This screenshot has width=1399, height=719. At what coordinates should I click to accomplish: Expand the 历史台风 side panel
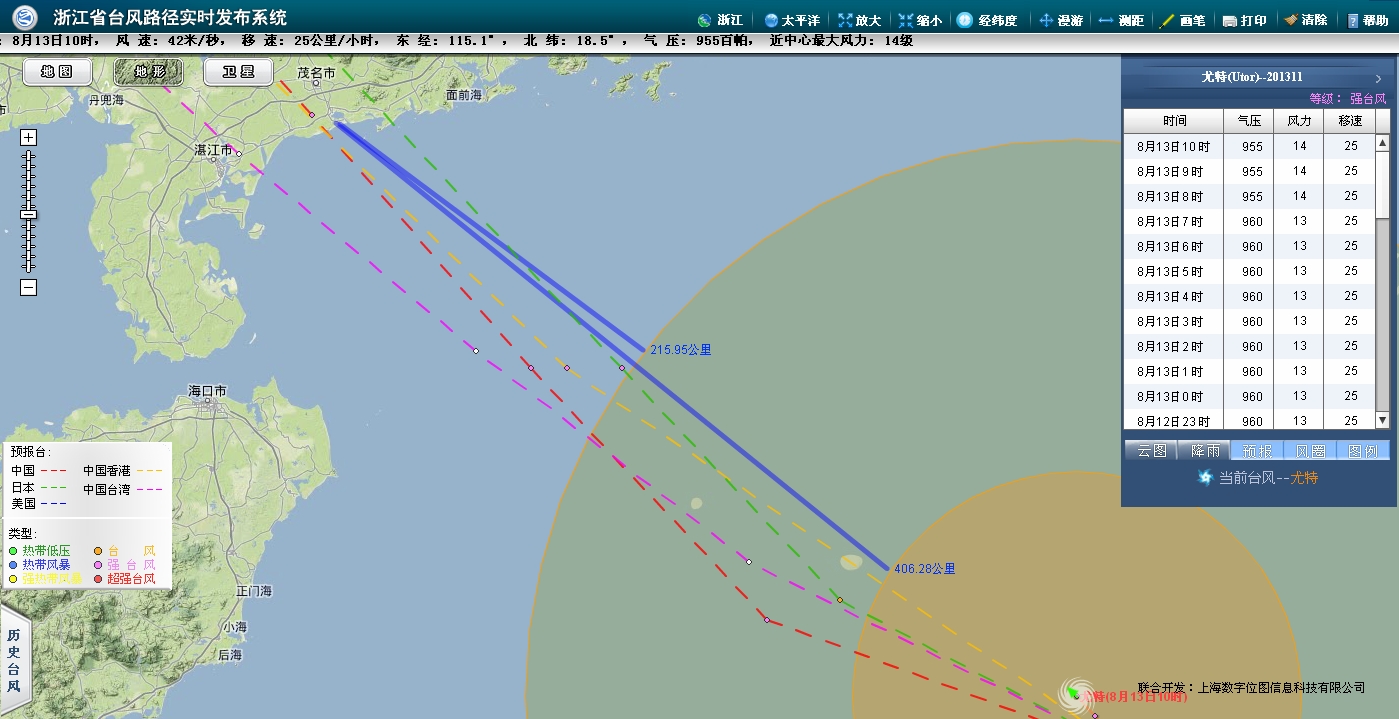(x=14, y=662)
